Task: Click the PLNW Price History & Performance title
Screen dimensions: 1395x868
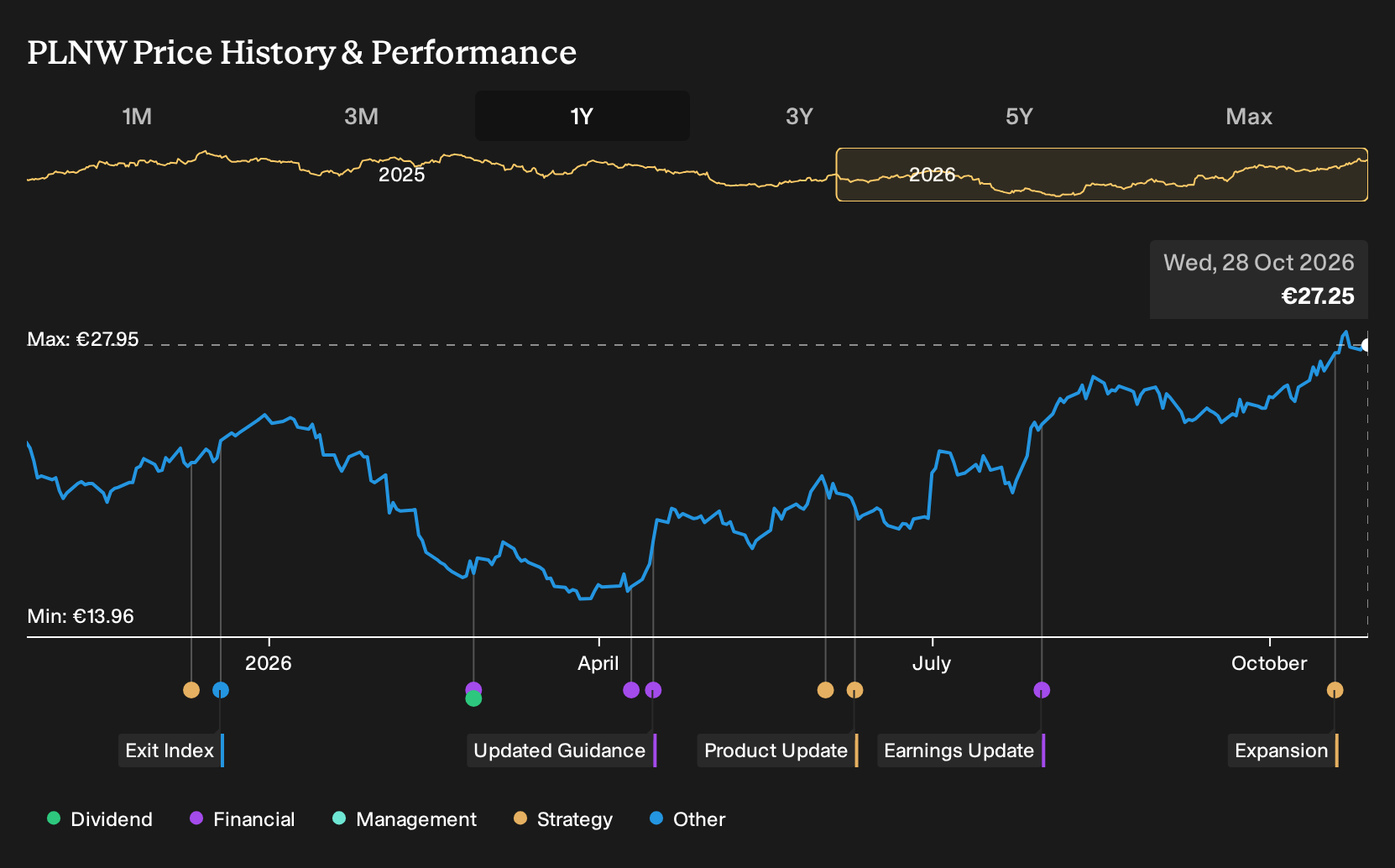Action: click(302, 52)
